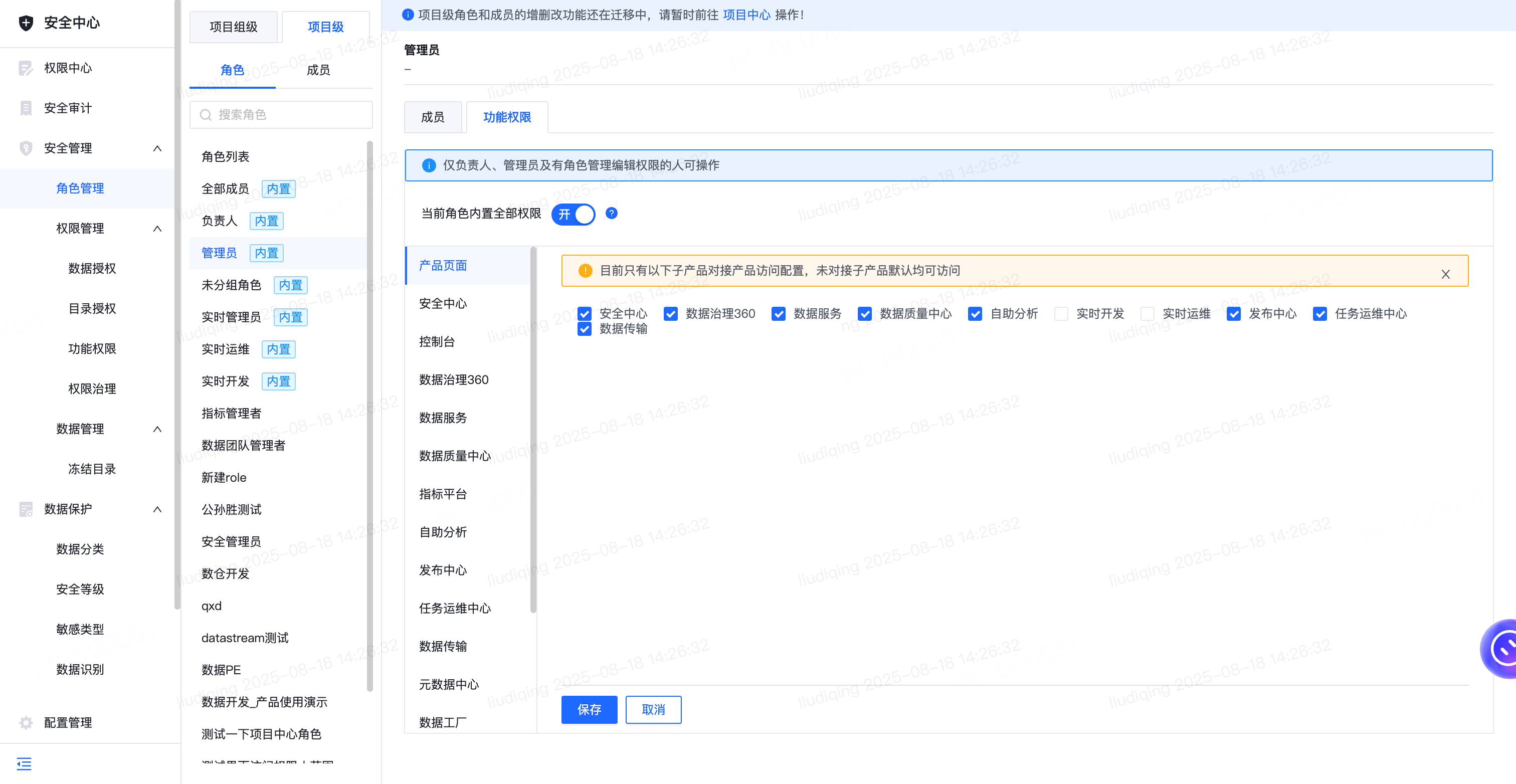
Task: Check the 实时开发 checkbox
Action: pyautogui.click(x=1061, y=314)
